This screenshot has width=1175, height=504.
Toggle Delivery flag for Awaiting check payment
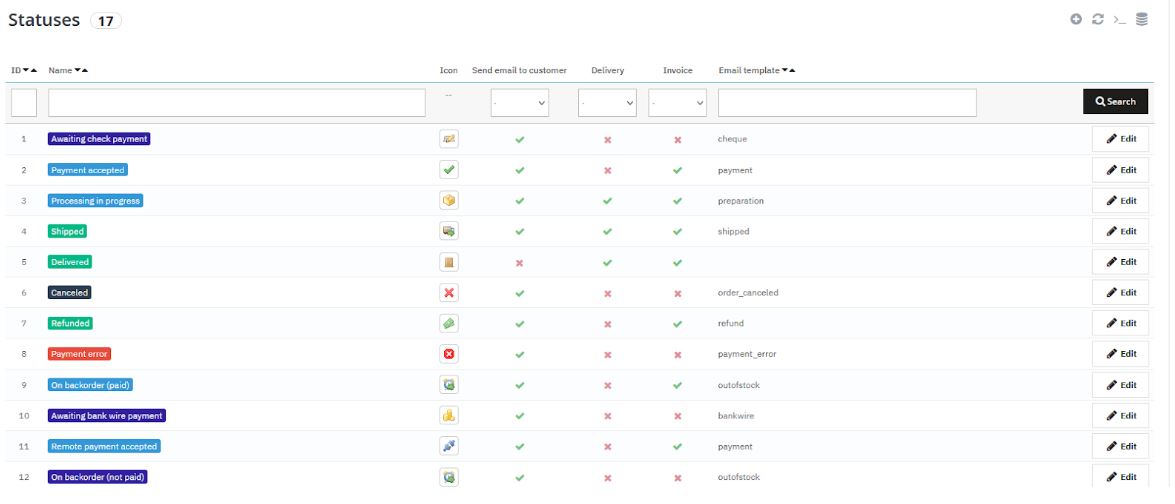pyautogui.click(x=607, y=140)
